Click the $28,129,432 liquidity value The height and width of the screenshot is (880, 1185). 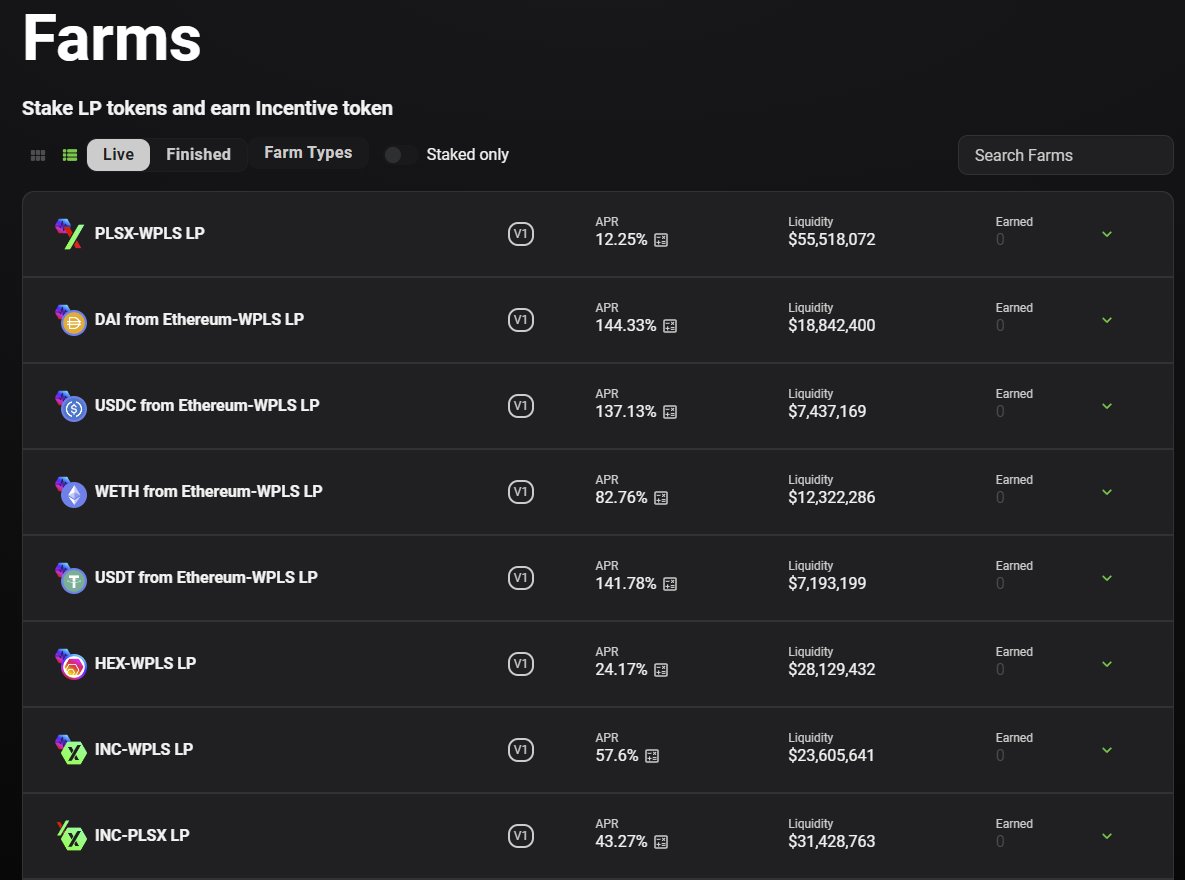831,670
